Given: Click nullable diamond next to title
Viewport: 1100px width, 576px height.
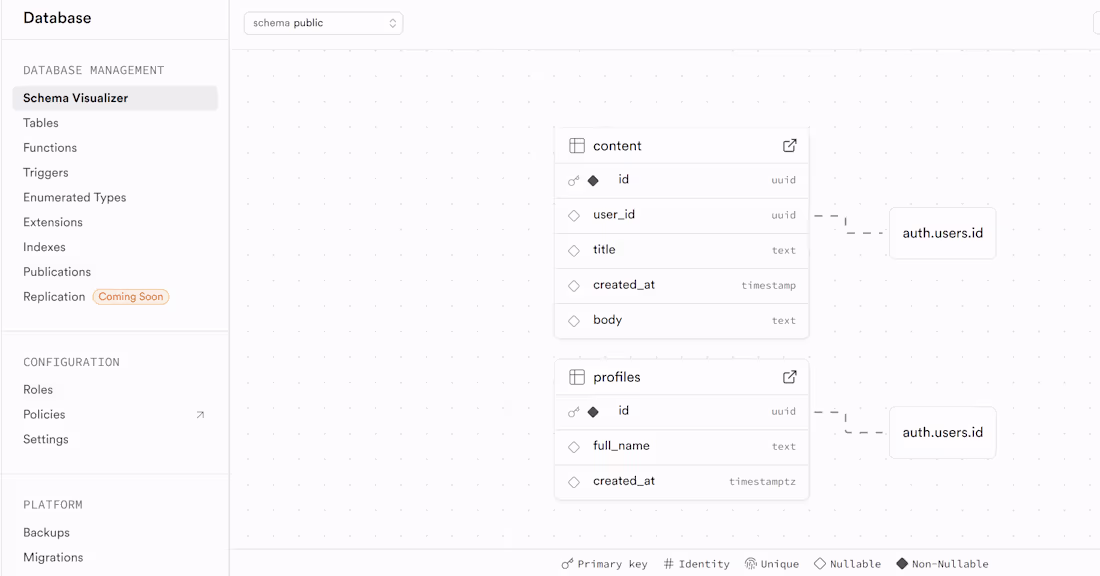Looking at the screenshot, I should [x=574, y=250].
